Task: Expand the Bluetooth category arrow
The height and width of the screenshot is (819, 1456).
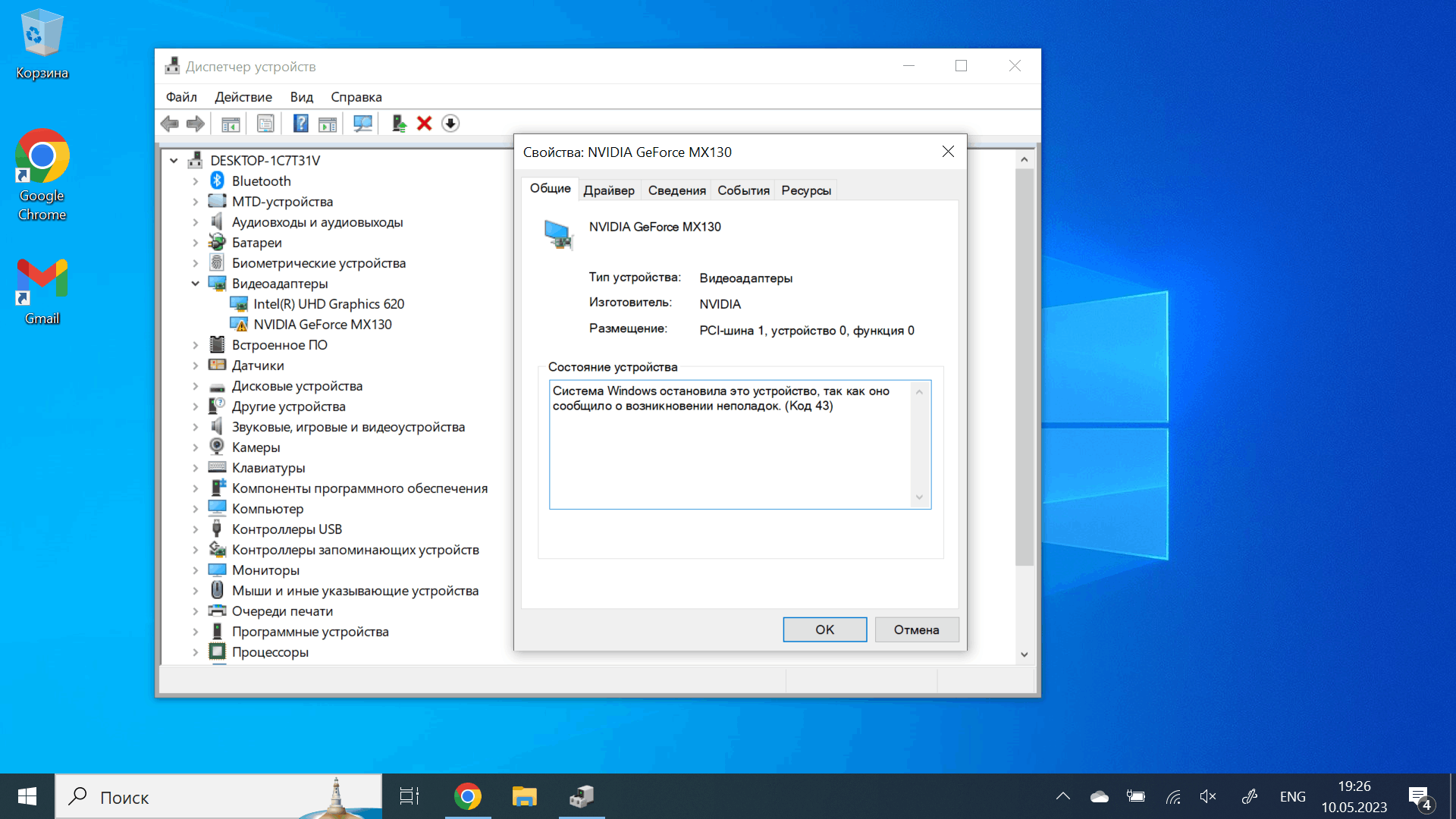Action: tap(195, 181)
